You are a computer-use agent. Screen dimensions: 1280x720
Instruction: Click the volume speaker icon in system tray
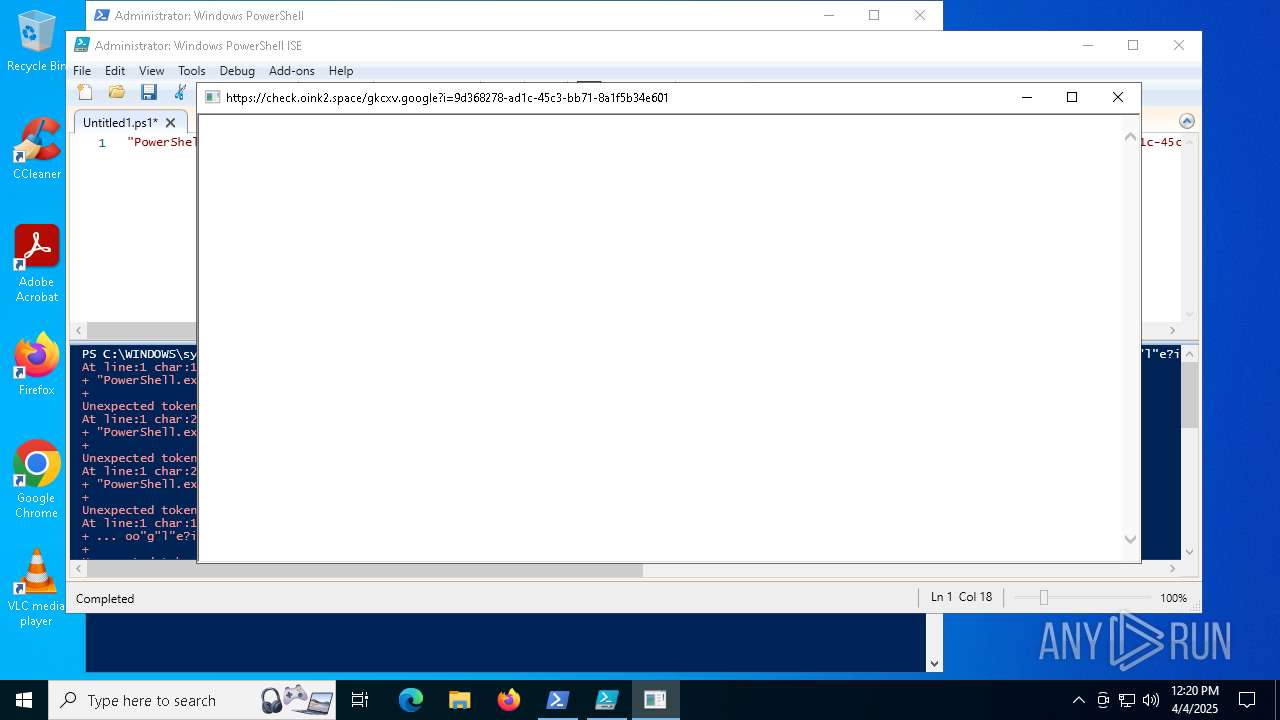1151,700
